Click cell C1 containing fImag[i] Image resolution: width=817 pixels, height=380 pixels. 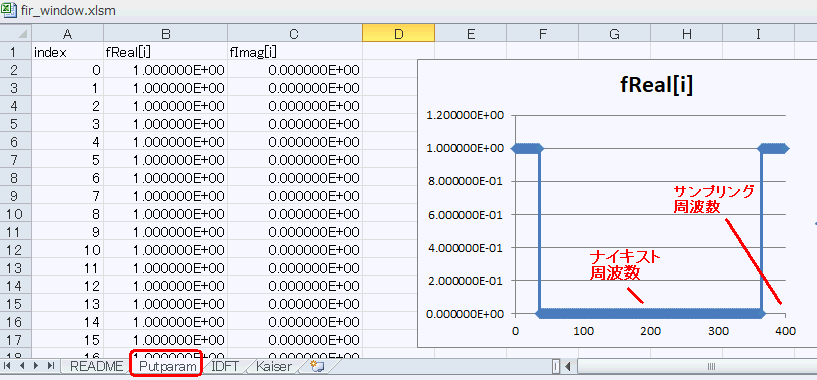coord(295,52)
